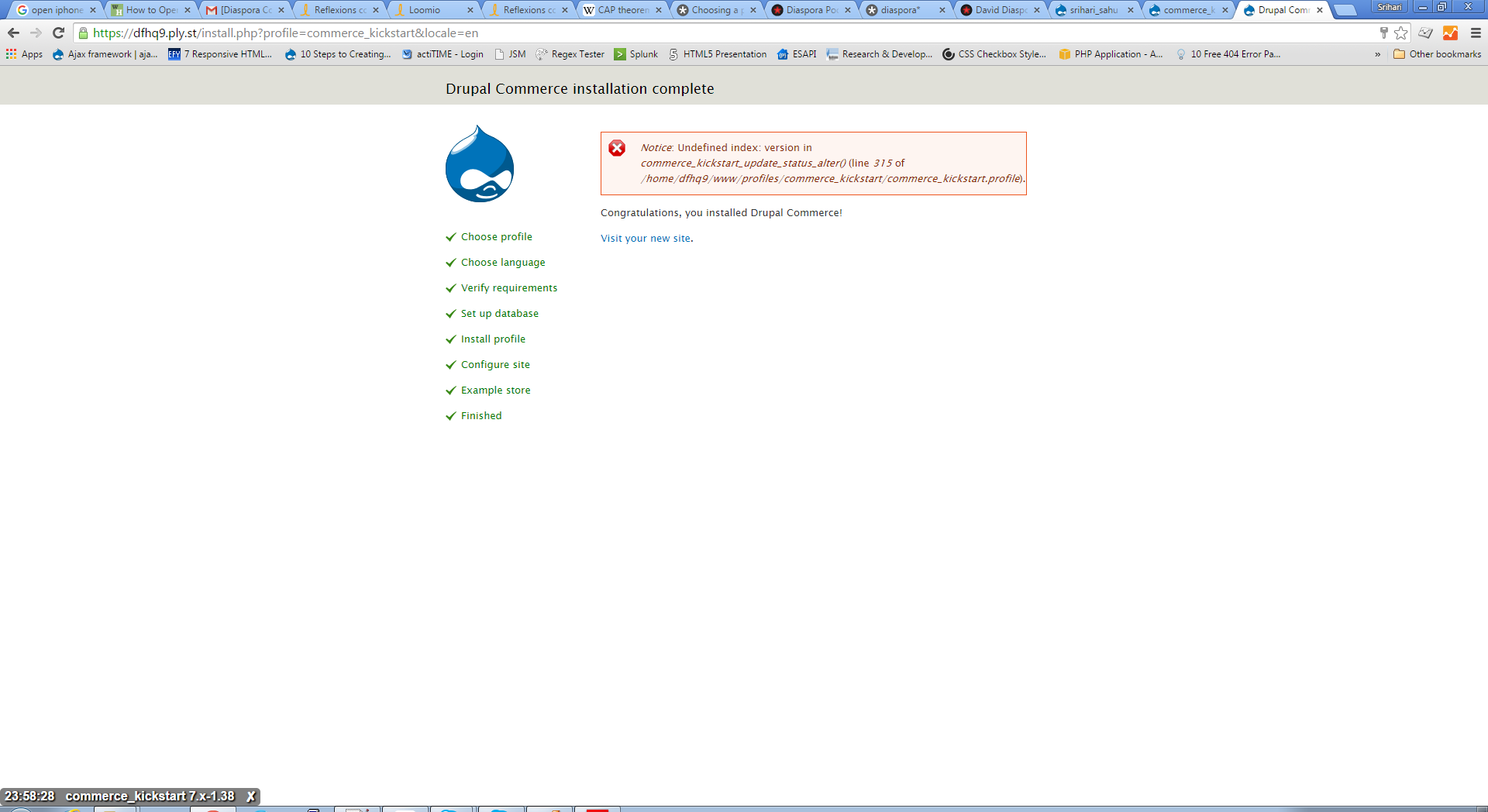Close the commerce_kickstart 7.x-1.38 overlay
The width and height of the screenshot is (1488, 812).
pos(251,796)
